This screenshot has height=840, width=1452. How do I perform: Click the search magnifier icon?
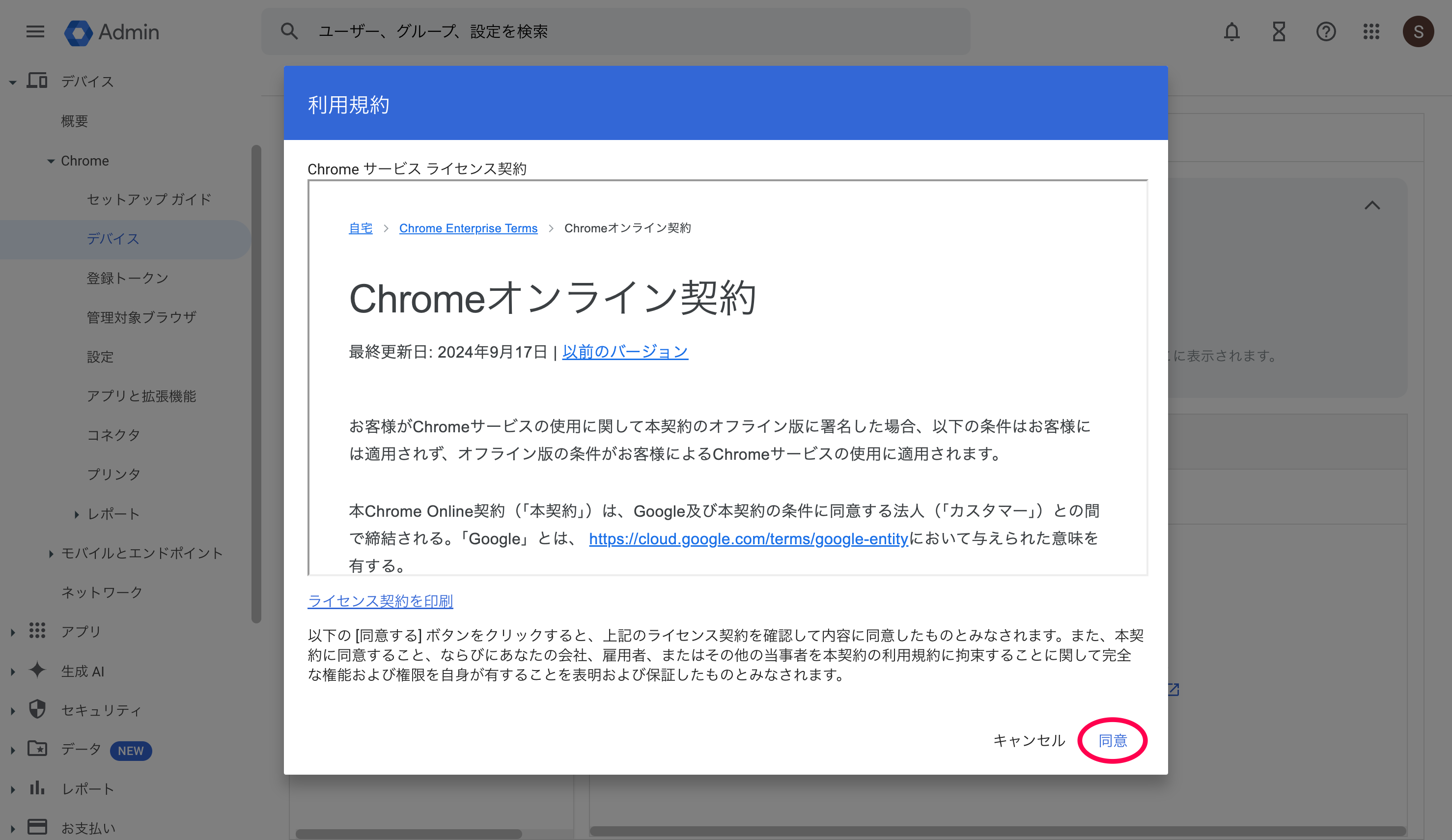(289, 31)
